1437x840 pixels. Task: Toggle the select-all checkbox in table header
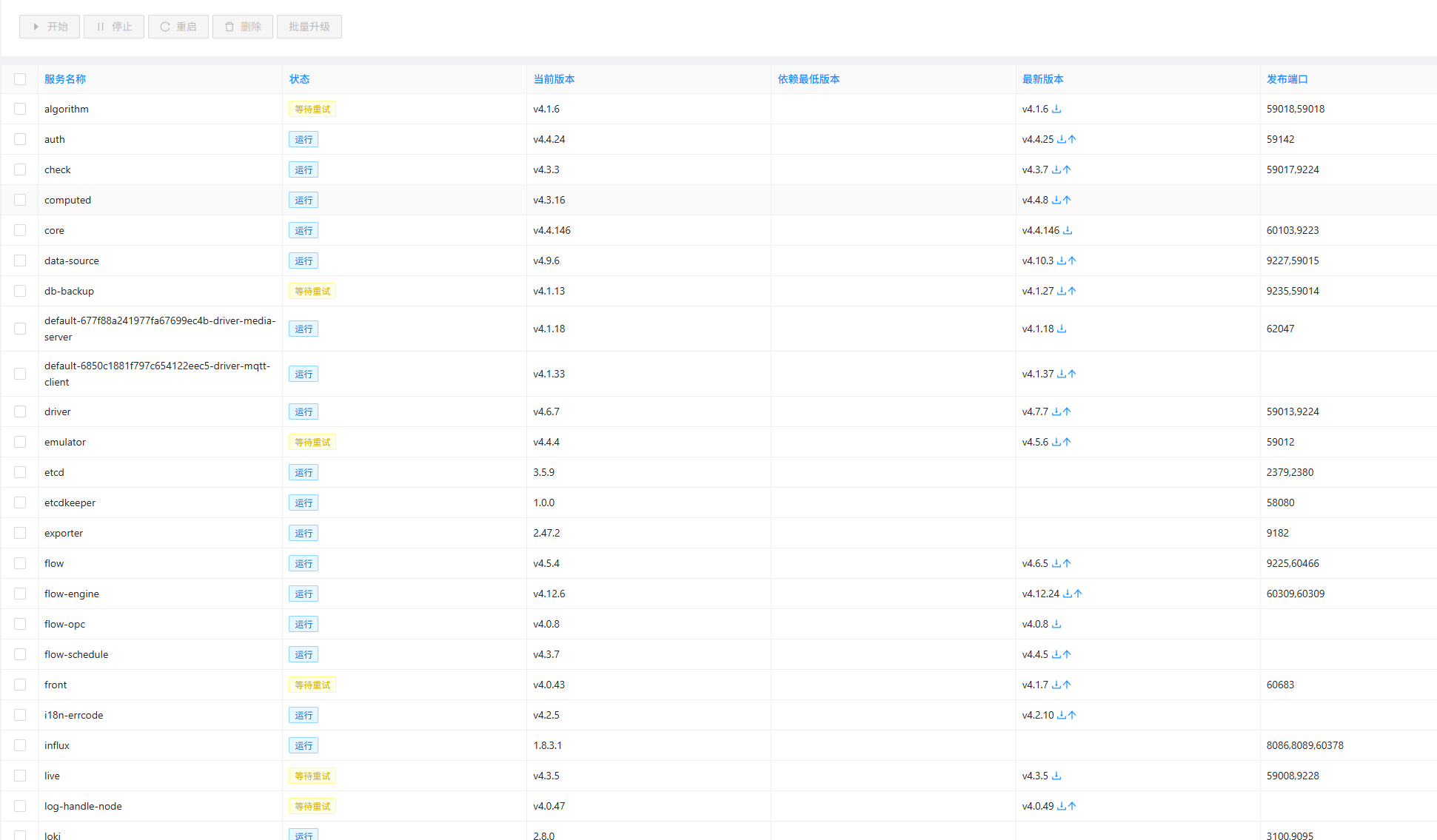coord(20,79)
